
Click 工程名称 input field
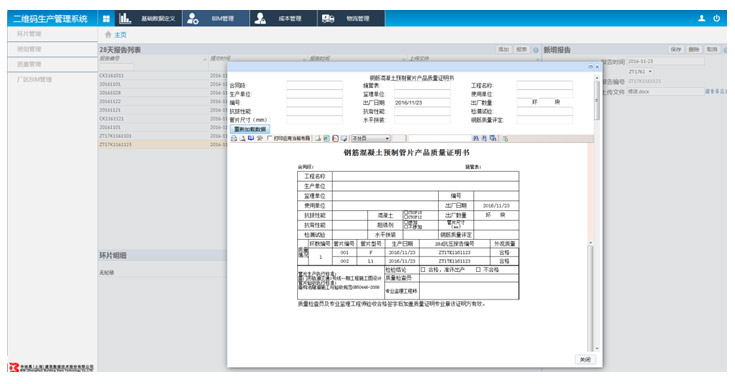(545, 85)
